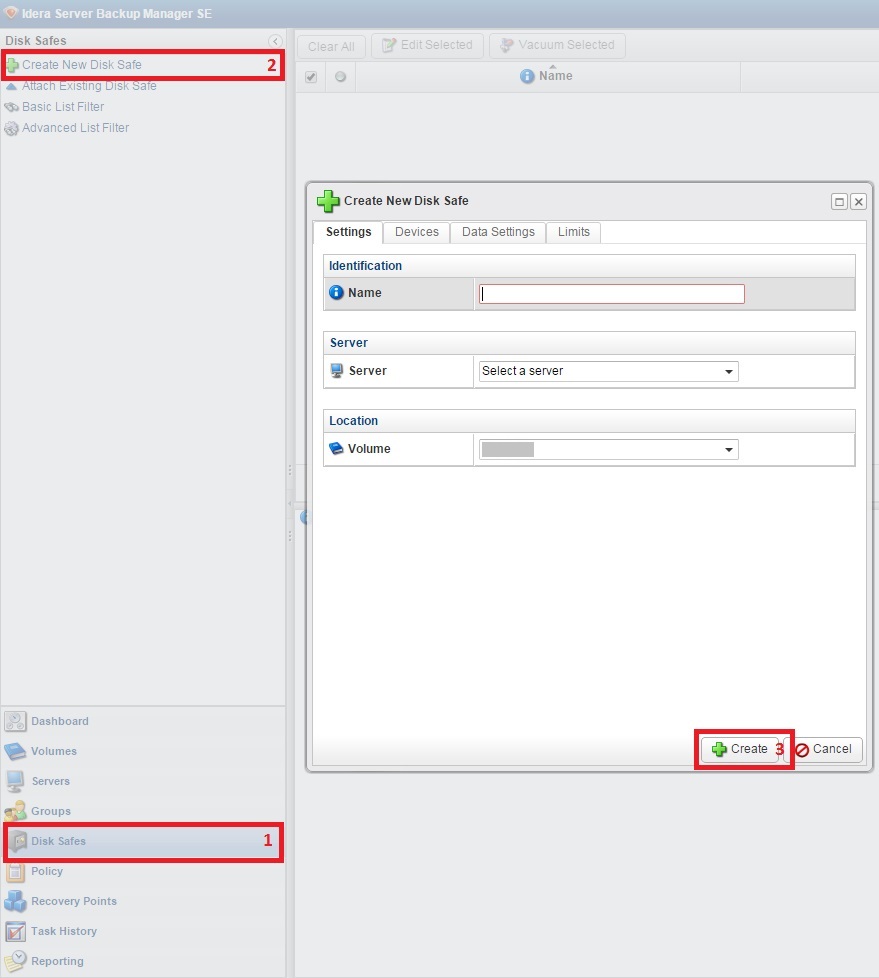This screenshot has height=978, width=879.
Task: Click the Idera shield logo icon
Action: point(11,13)
